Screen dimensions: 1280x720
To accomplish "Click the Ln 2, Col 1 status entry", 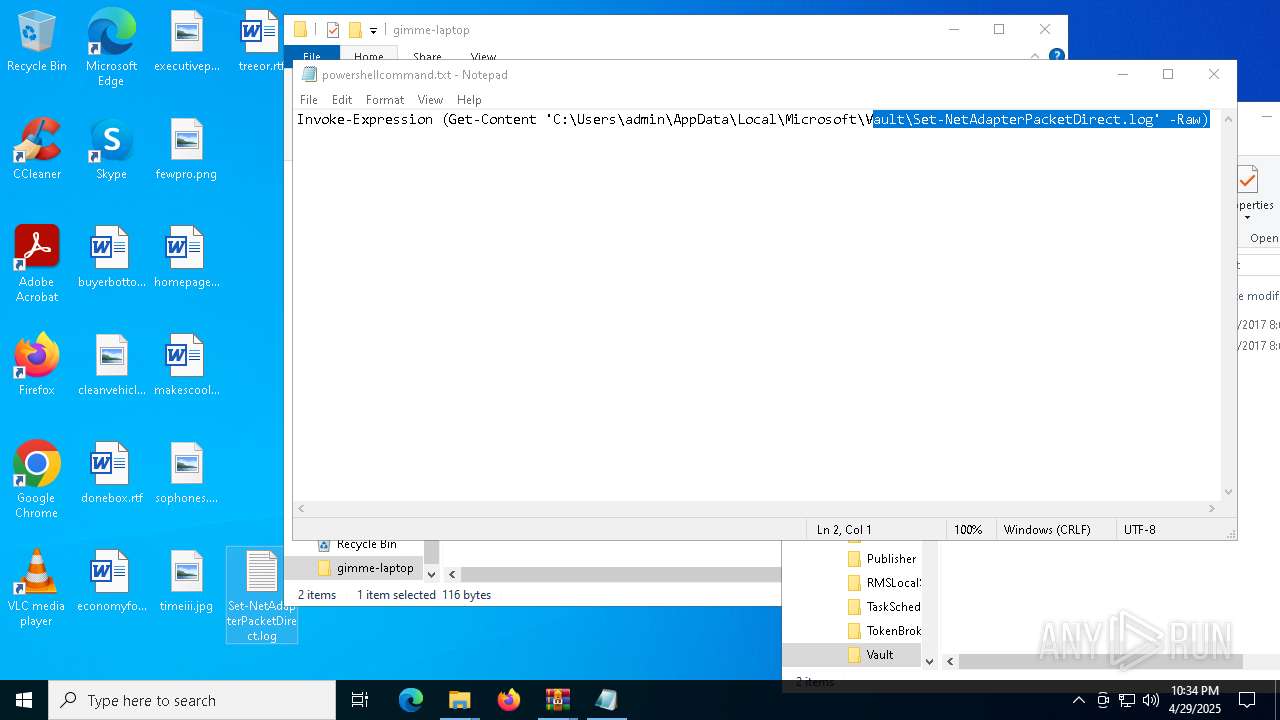I will (844, 530).
